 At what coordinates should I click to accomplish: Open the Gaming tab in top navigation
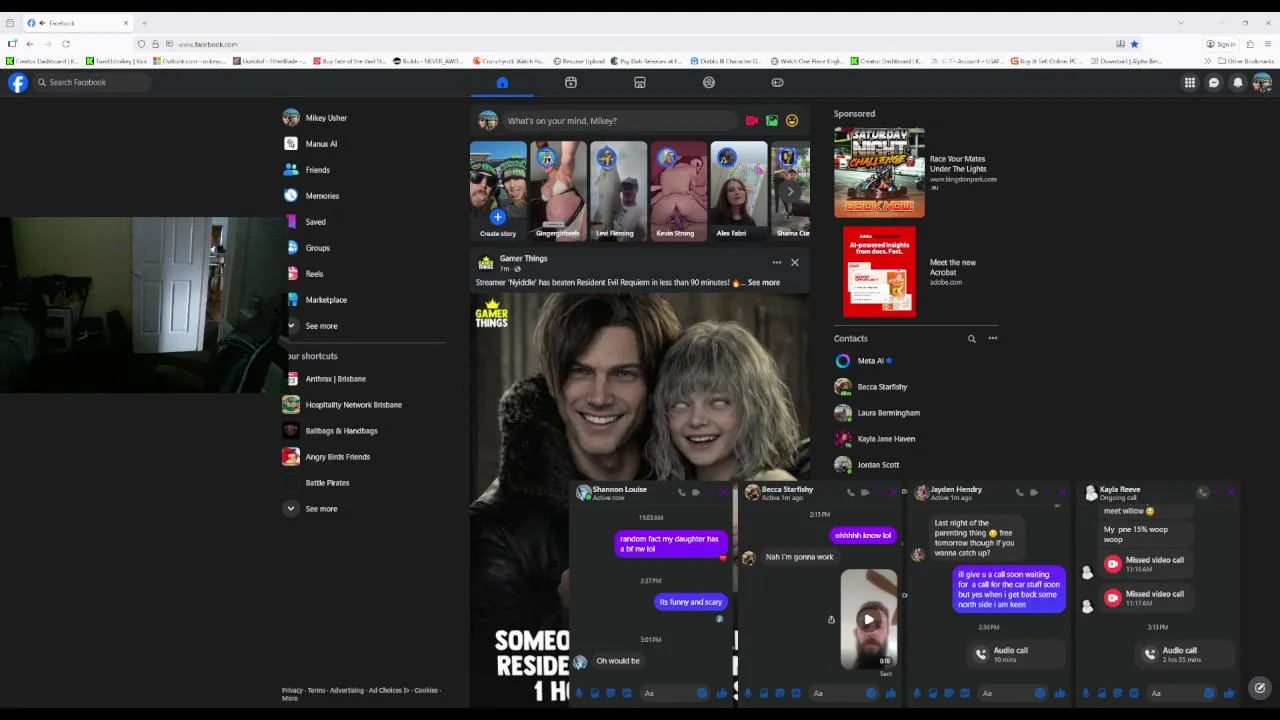coord(777,82)
